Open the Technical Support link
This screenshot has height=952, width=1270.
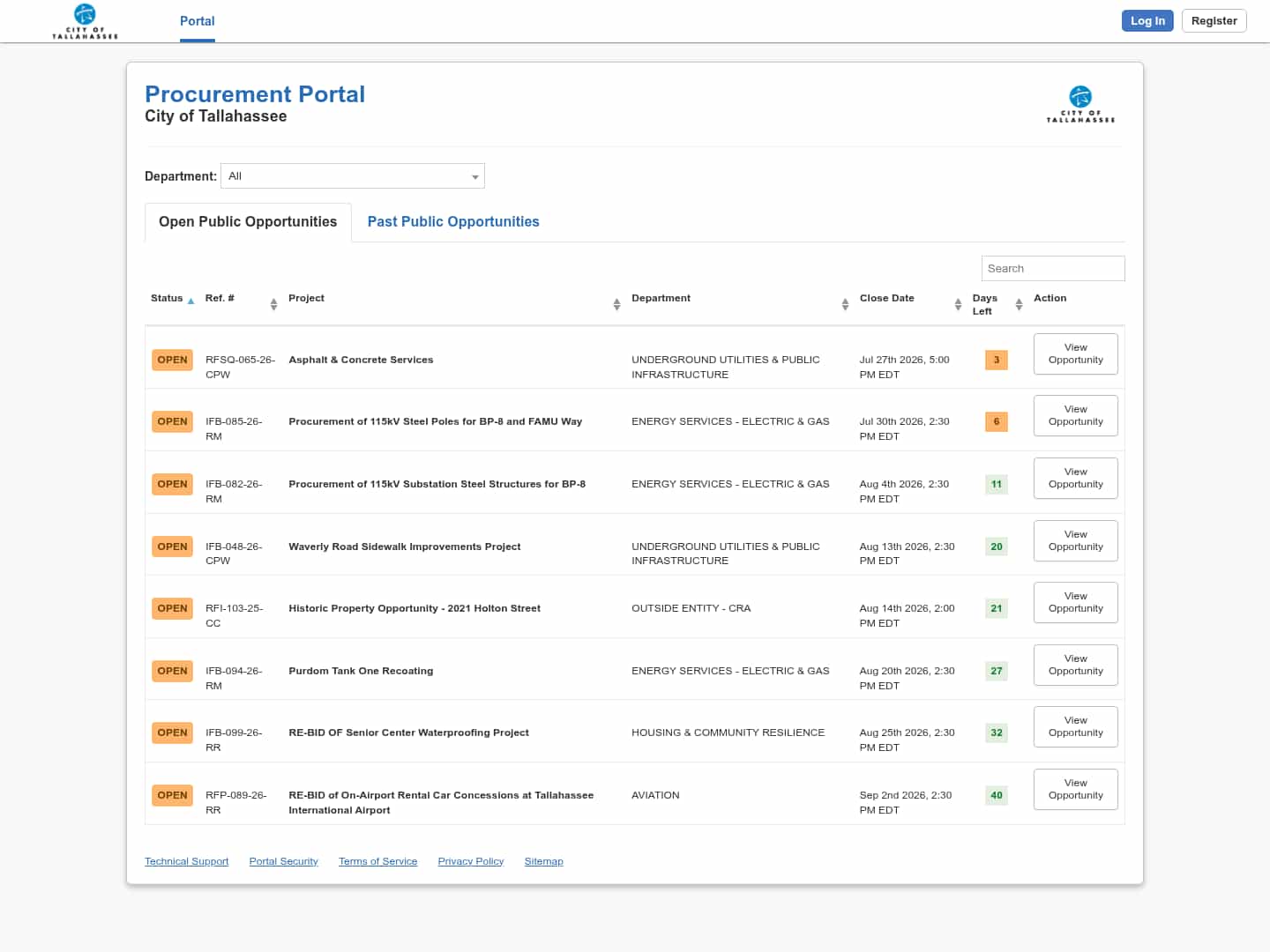point(187,861)
